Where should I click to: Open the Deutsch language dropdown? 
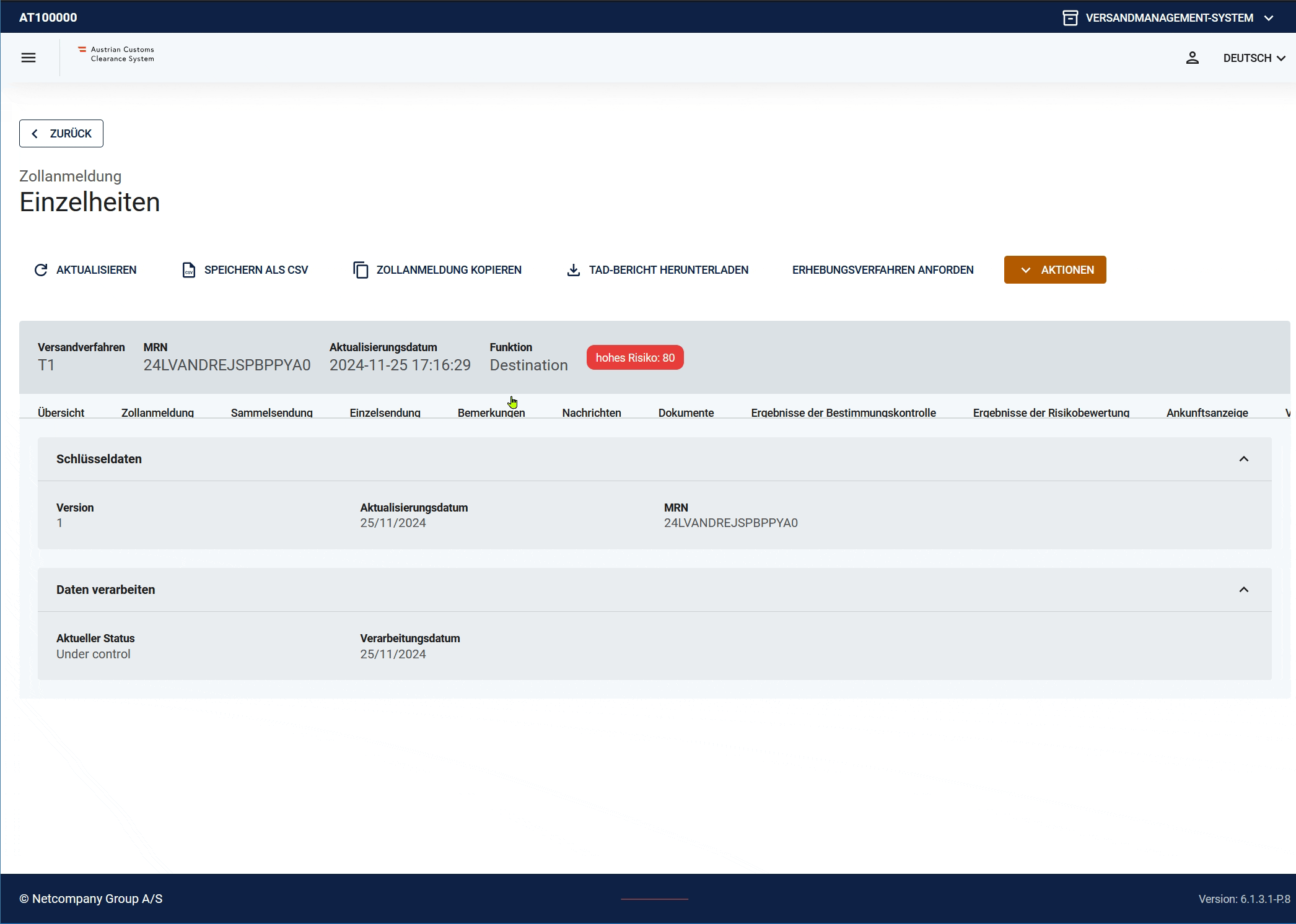(x=1254, y=58)
